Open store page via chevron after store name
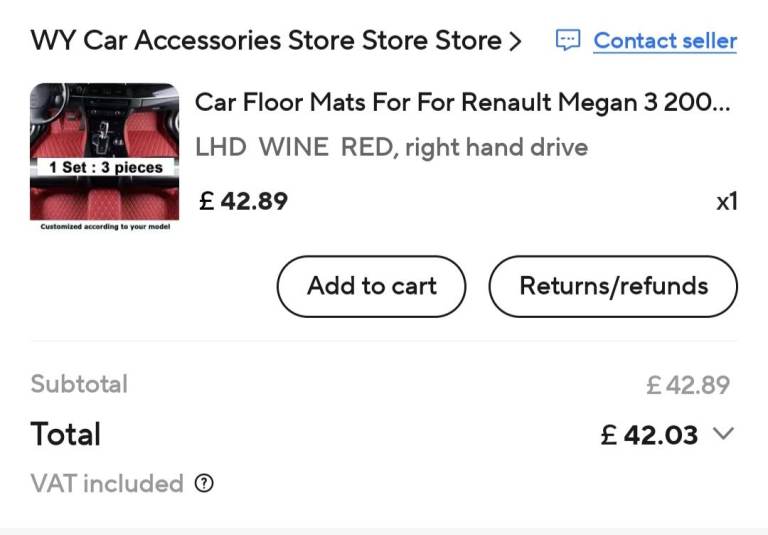The width and height of the screenshot is (768, 535). (515, 41)
